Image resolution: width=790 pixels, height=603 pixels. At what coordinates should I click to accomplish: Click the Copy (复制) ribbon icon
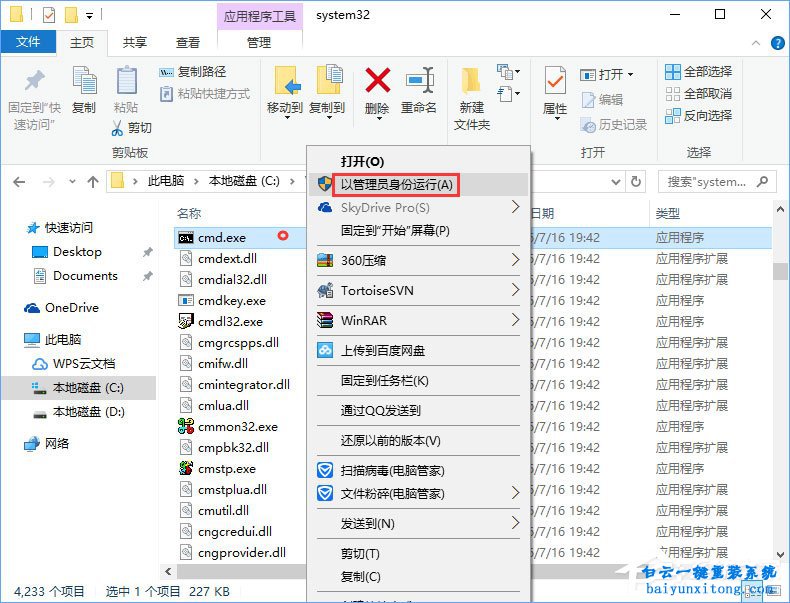[84, 81]
